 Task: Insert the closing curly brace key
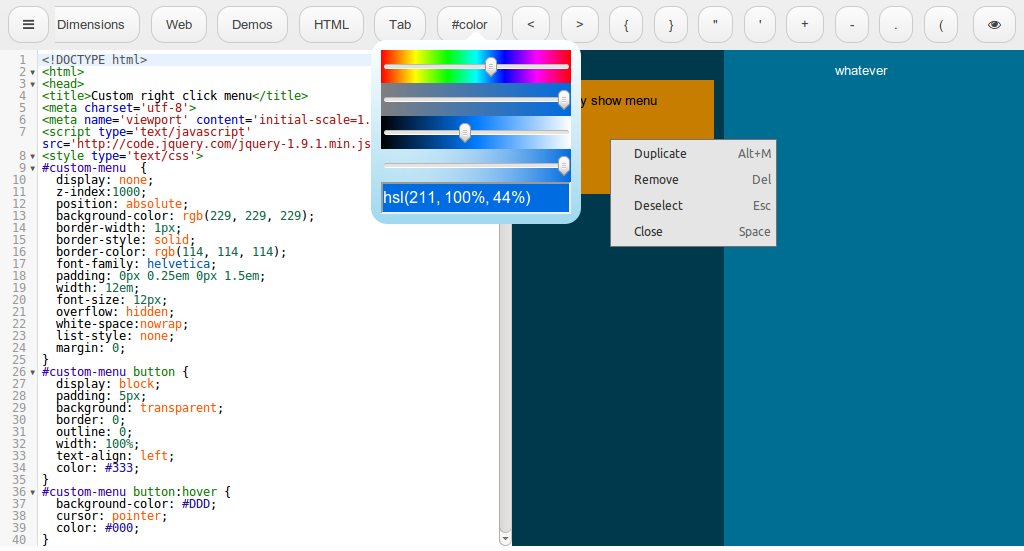[x=671, y=25]
